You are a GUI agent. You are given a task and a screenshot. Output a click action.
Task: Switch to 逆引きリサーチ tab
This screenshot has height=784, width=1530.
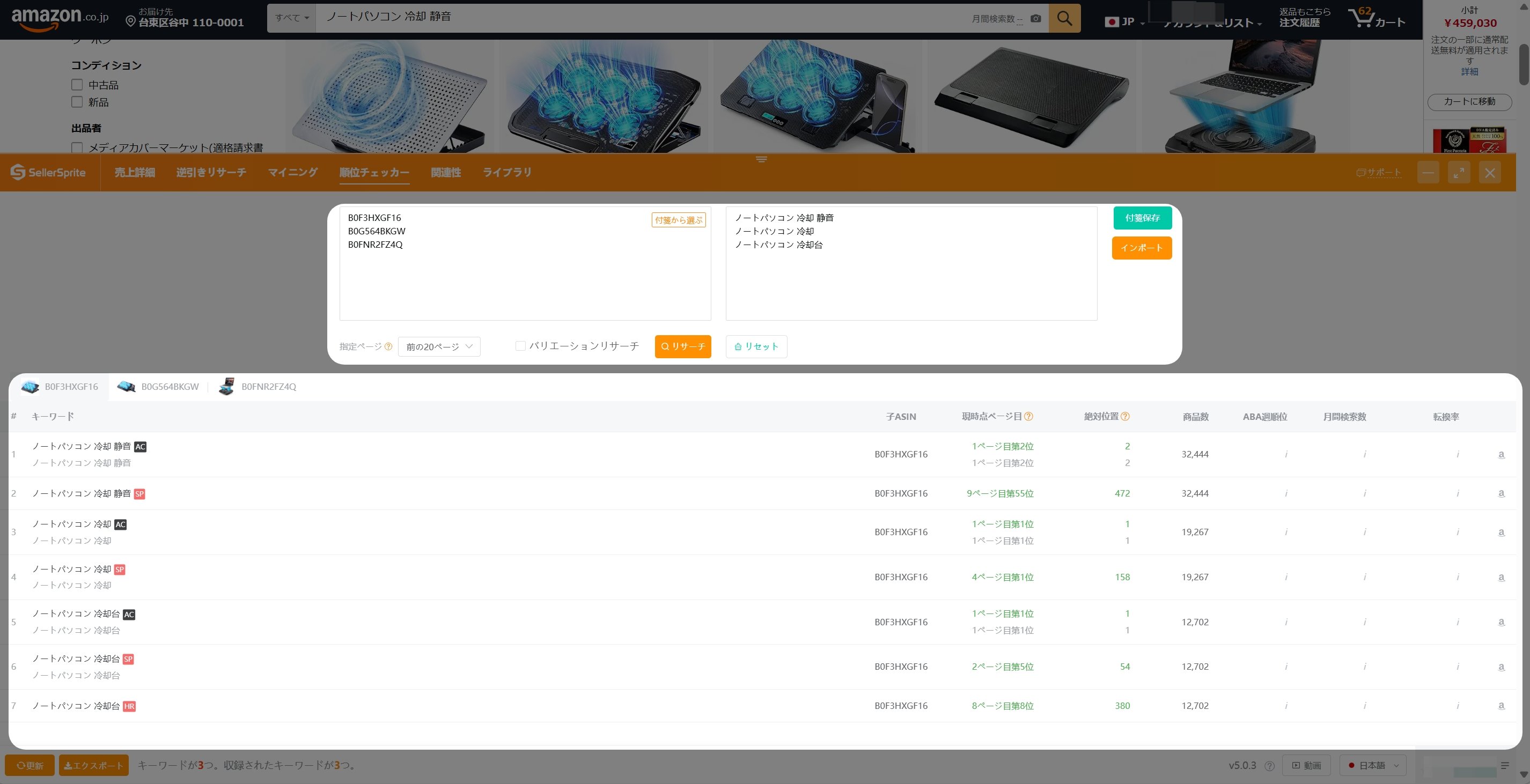pos(211,173)
